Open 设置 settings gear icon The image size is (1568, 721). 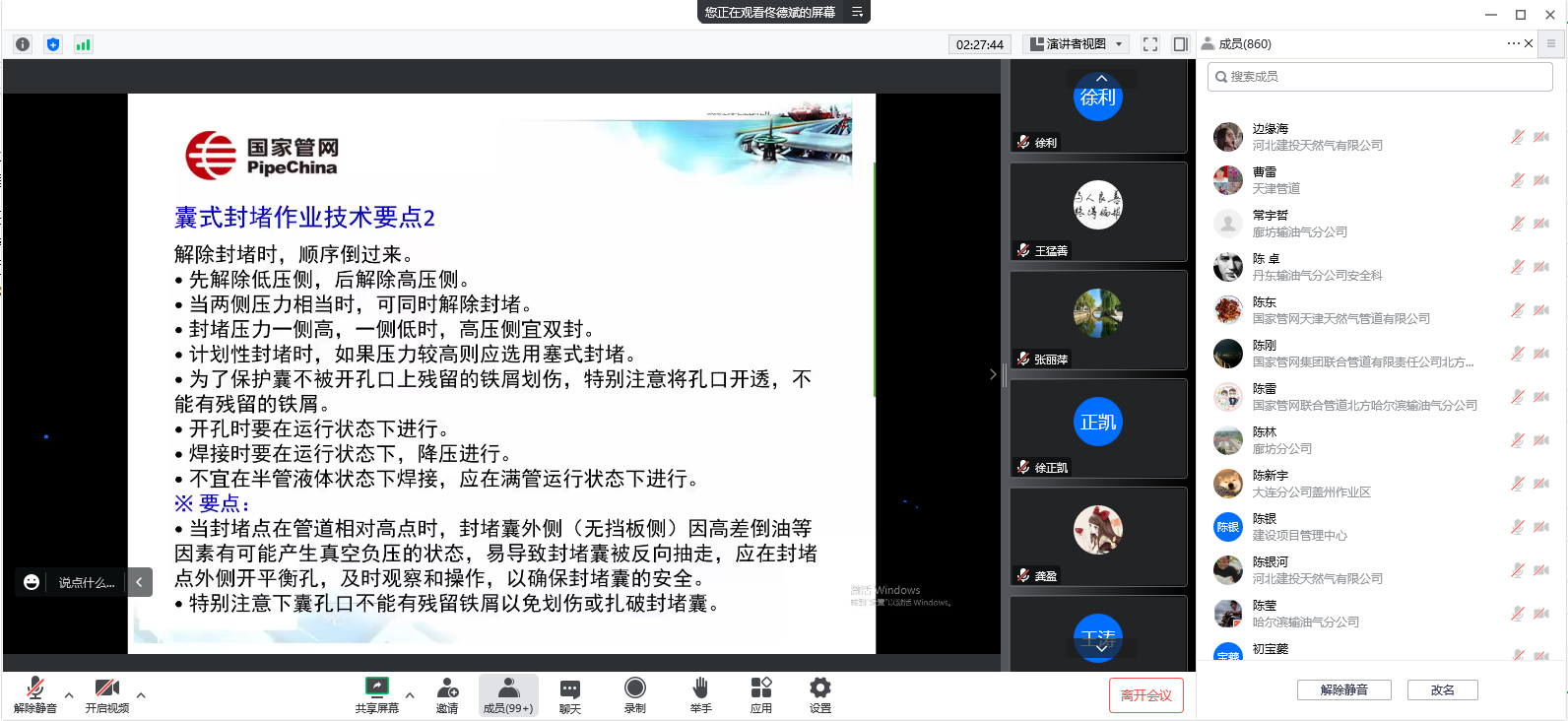click(819, 688)
